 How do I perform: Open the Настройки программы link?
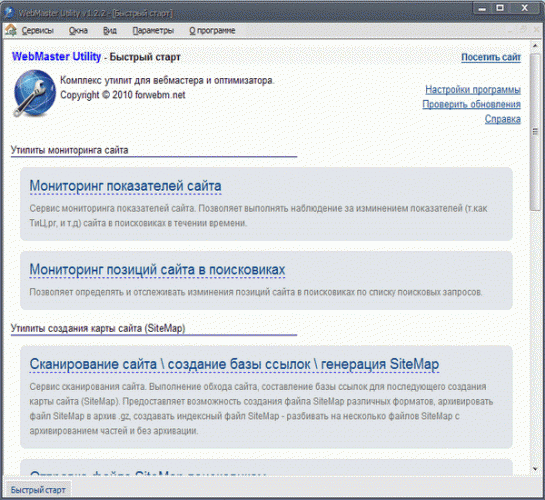[473, 90]
